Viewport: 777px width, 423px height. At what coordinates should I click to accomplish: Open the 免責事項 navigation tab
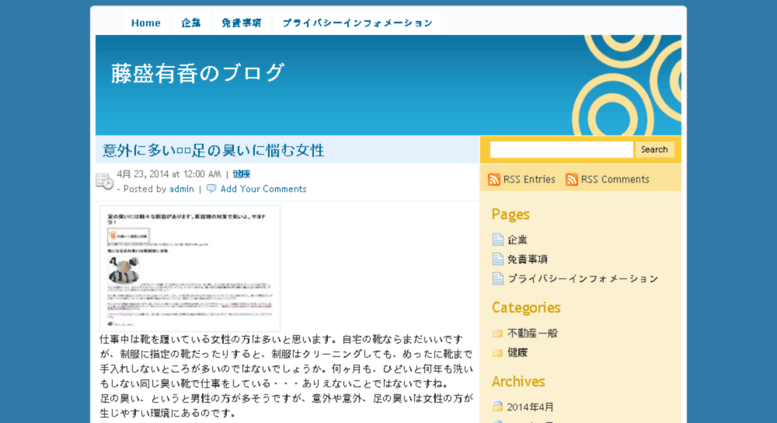click(x=241, y=23)
